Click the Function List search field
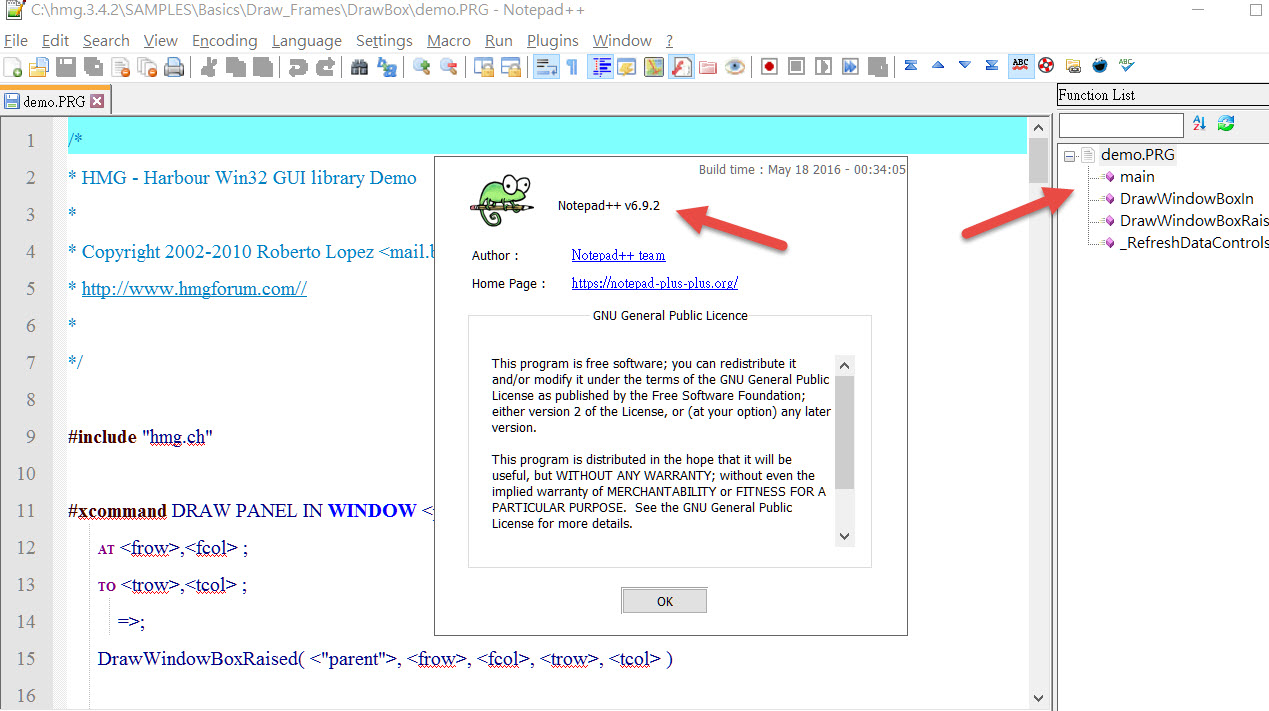This screenshot has width=1269, height=711. (1120, 125)
